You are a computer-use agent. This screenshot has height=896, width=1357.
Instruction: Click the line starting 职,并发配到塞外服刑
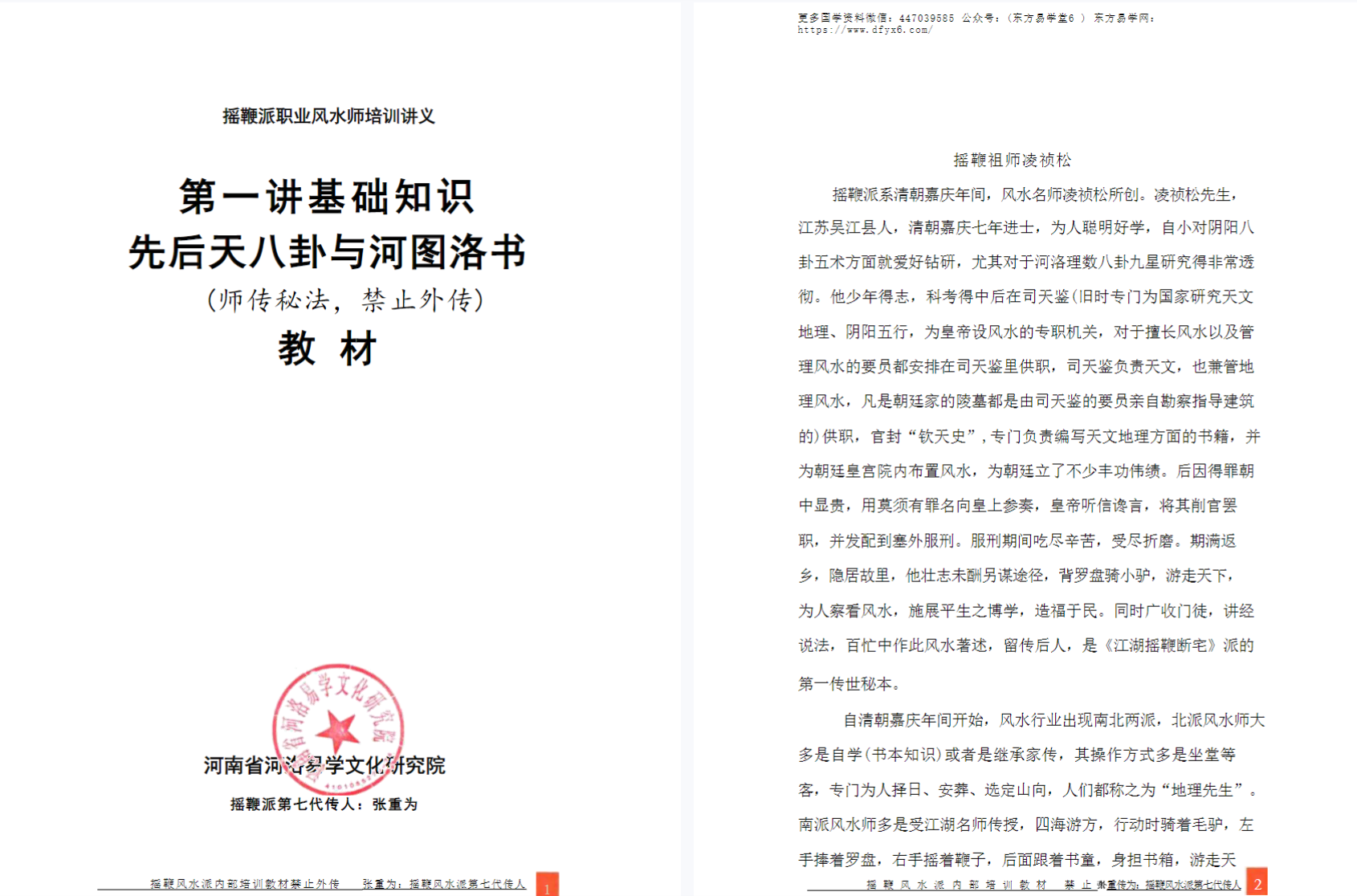1017,541
